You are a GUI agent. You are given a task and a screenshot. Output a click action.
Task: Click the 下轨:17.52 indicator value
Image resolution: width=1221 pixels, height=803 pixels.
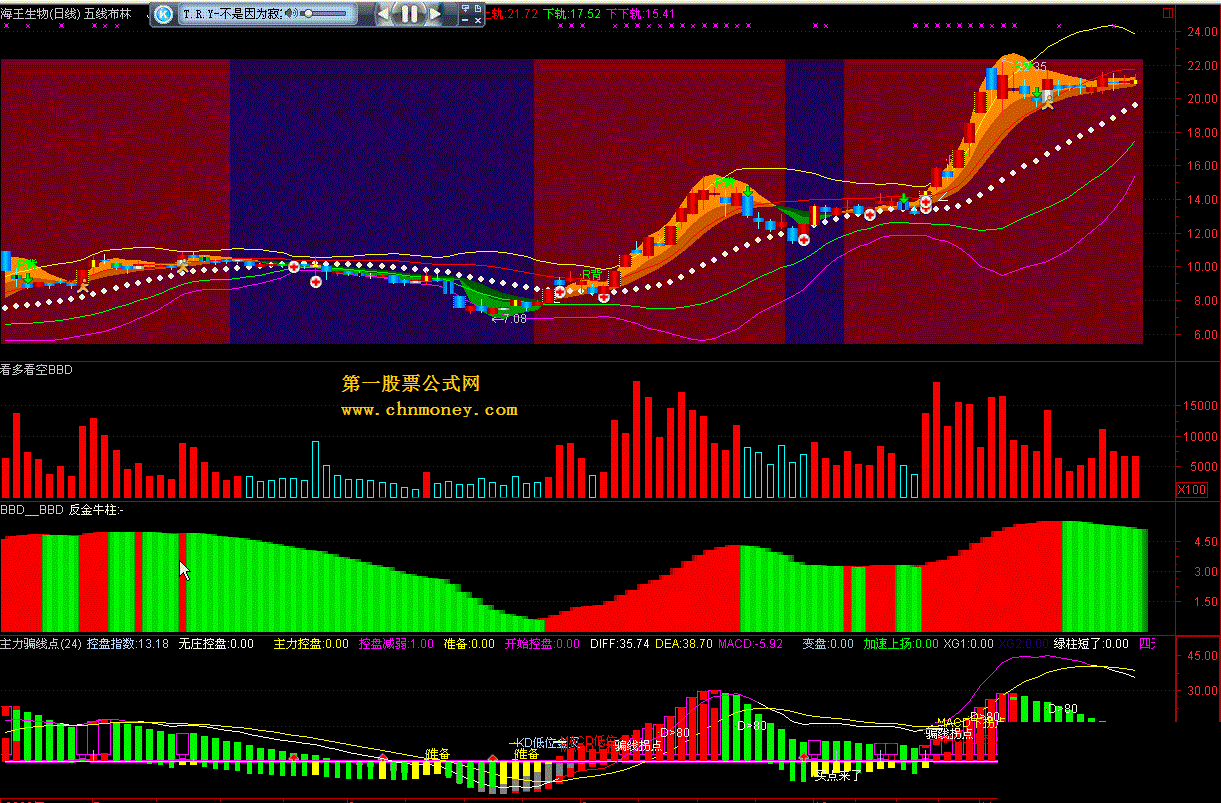[571, 13]
